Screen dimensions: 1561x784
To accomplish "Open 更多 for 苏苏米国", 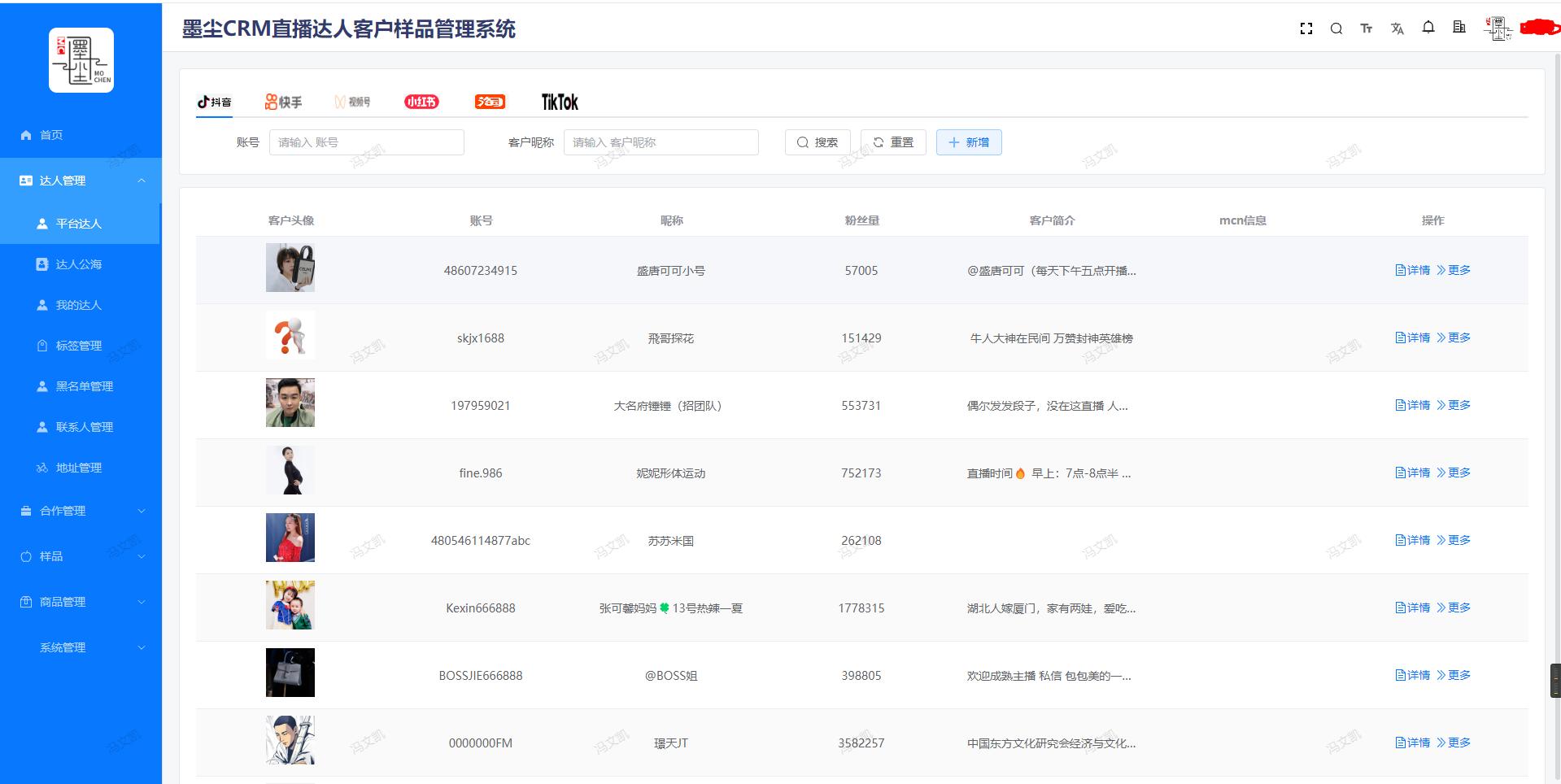I will (1454, 540).
